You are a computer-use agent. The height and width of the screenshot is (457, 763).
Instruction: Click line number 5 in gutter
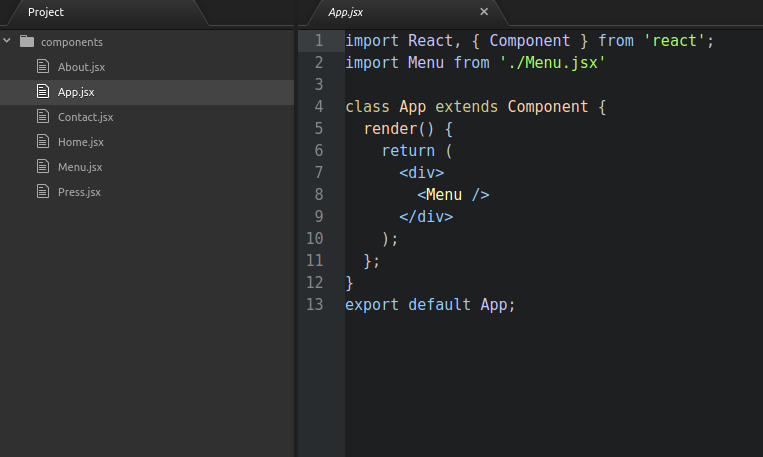(x=319, y=128)
